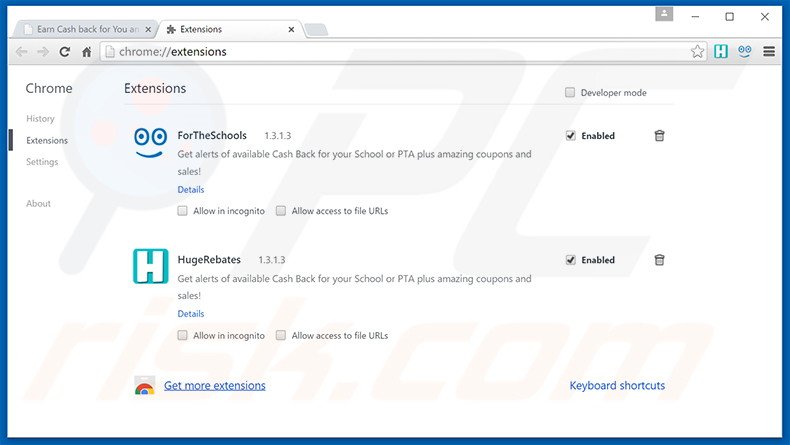The image size is (790, 445).
Task: Open Details link for ForTheSchools
Action: pos(191,189)
